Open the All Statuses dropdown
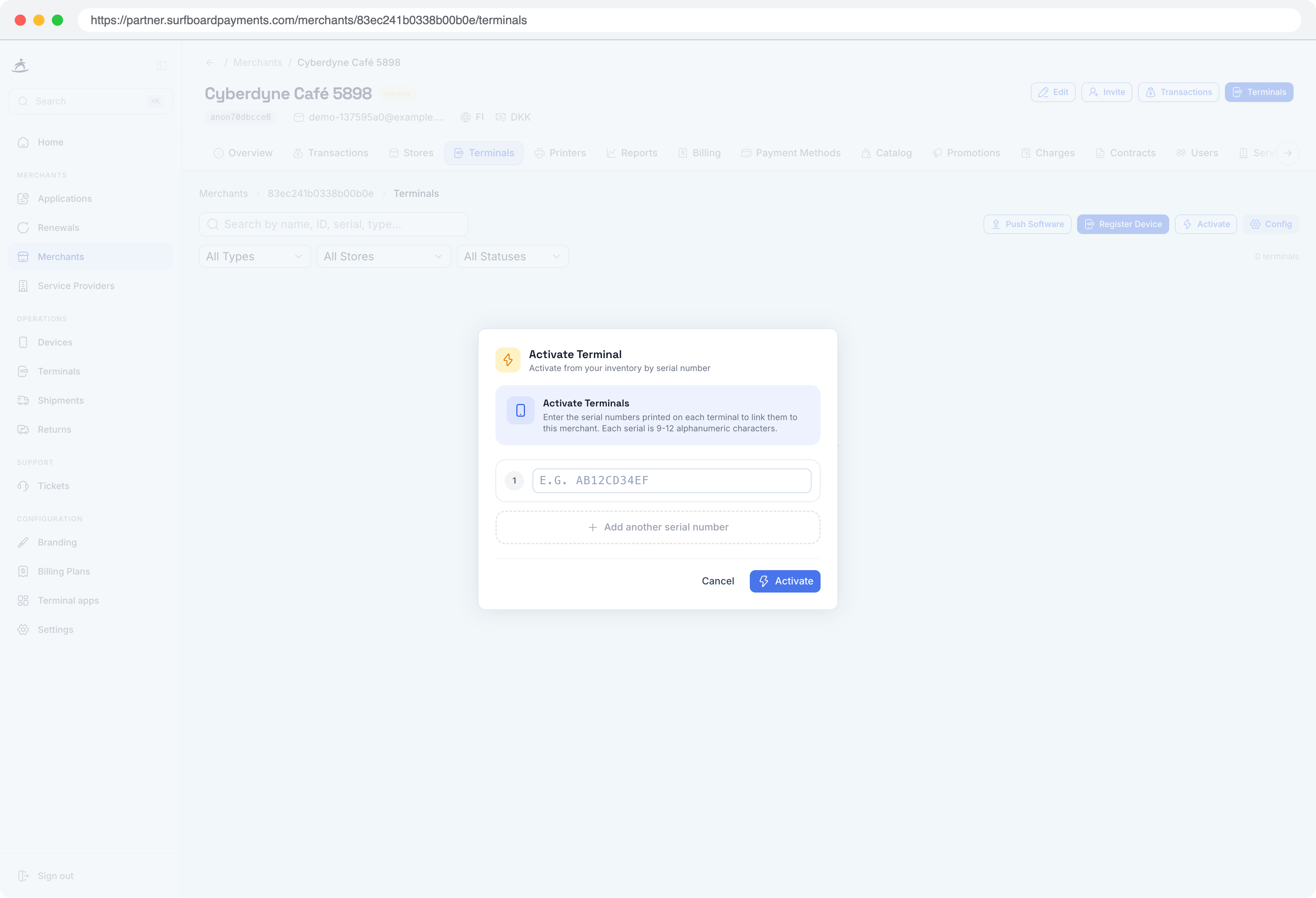 click(513, 256)
